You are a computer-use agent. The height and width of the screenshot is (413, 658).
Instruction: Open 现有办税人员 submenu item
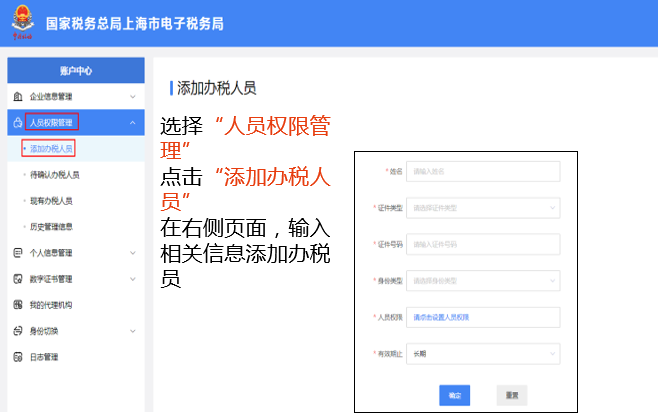[x=51, y=201]
